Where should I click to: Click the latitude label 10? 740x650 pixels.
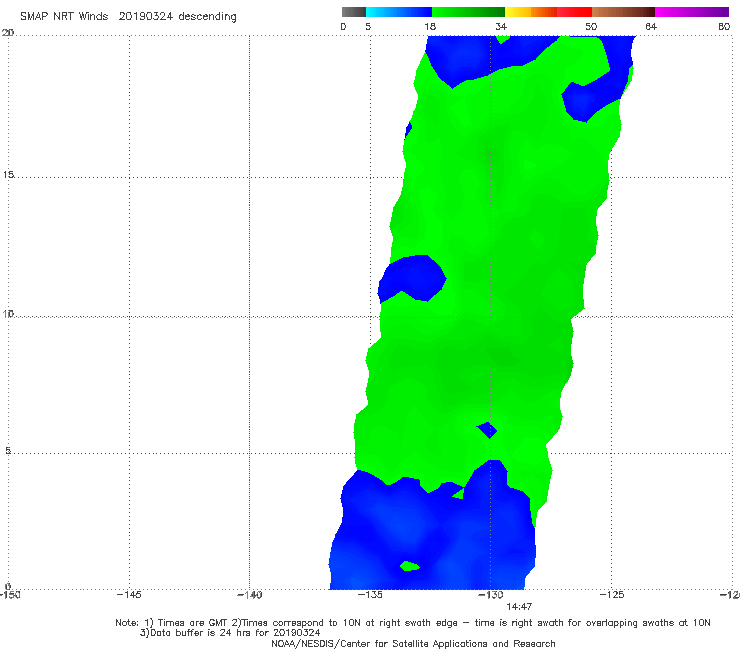click(x=8, y=313)
